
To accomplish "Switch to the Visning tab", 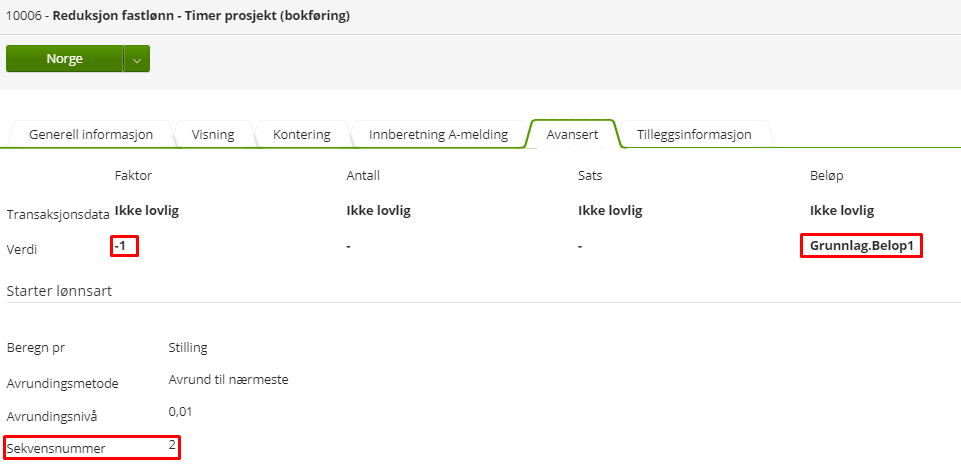I will pos(213,134).
